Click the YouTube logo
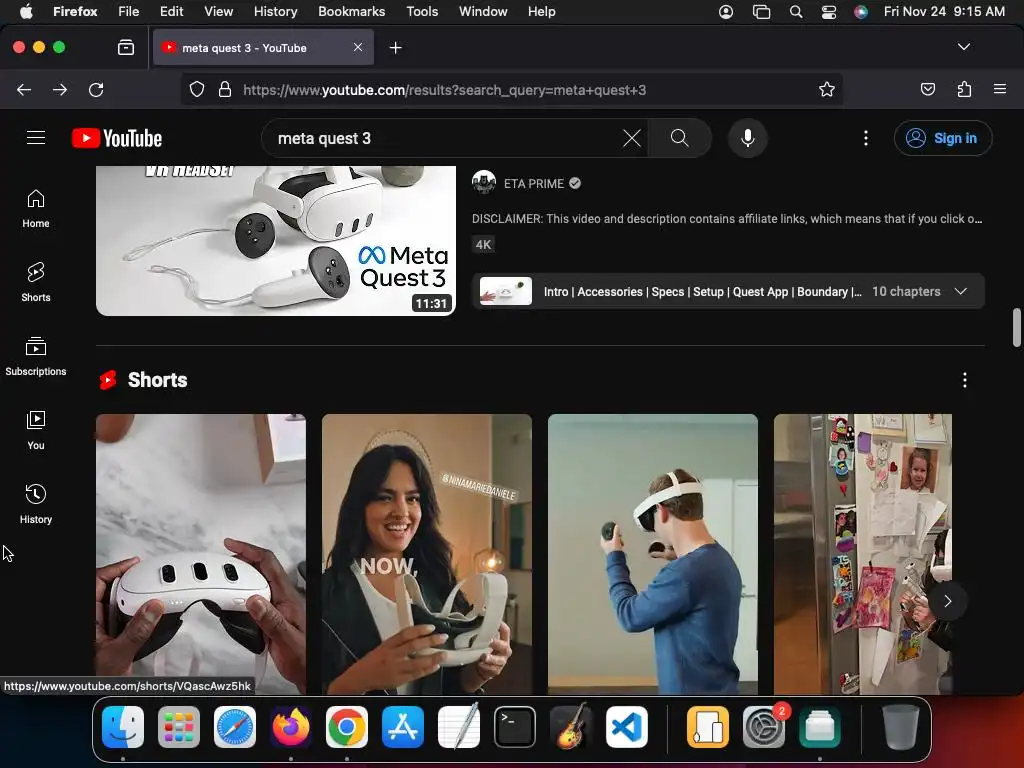 117,138
